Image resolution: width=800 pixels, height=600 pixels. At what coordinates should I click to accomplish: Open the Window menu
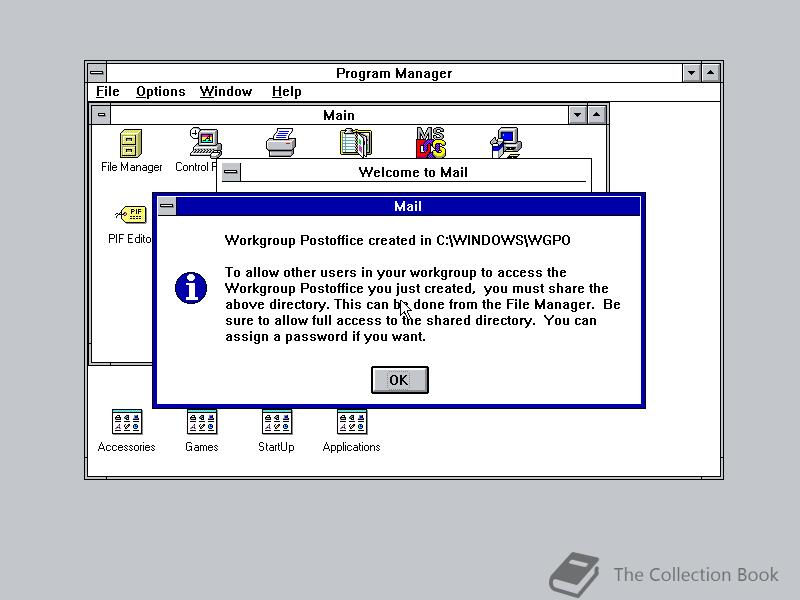tap(226, 91)
